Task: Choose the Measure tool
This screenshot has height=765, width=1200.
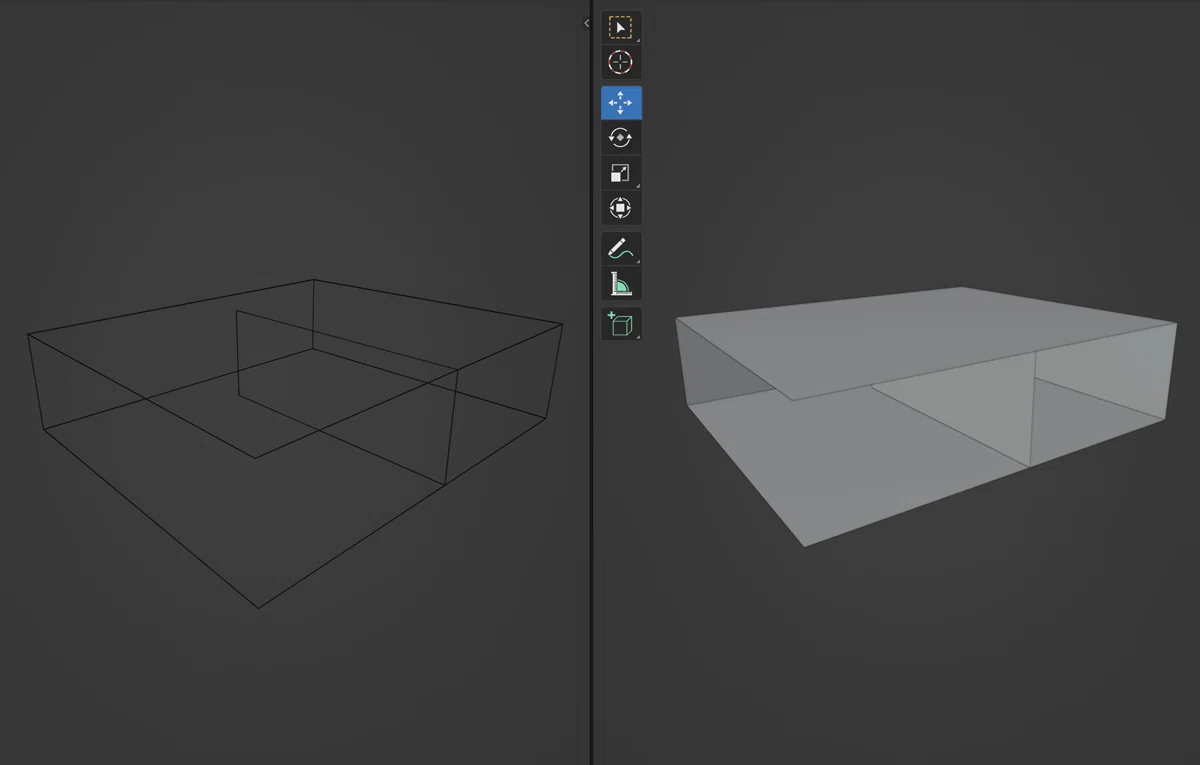Action: pos(621,284)
